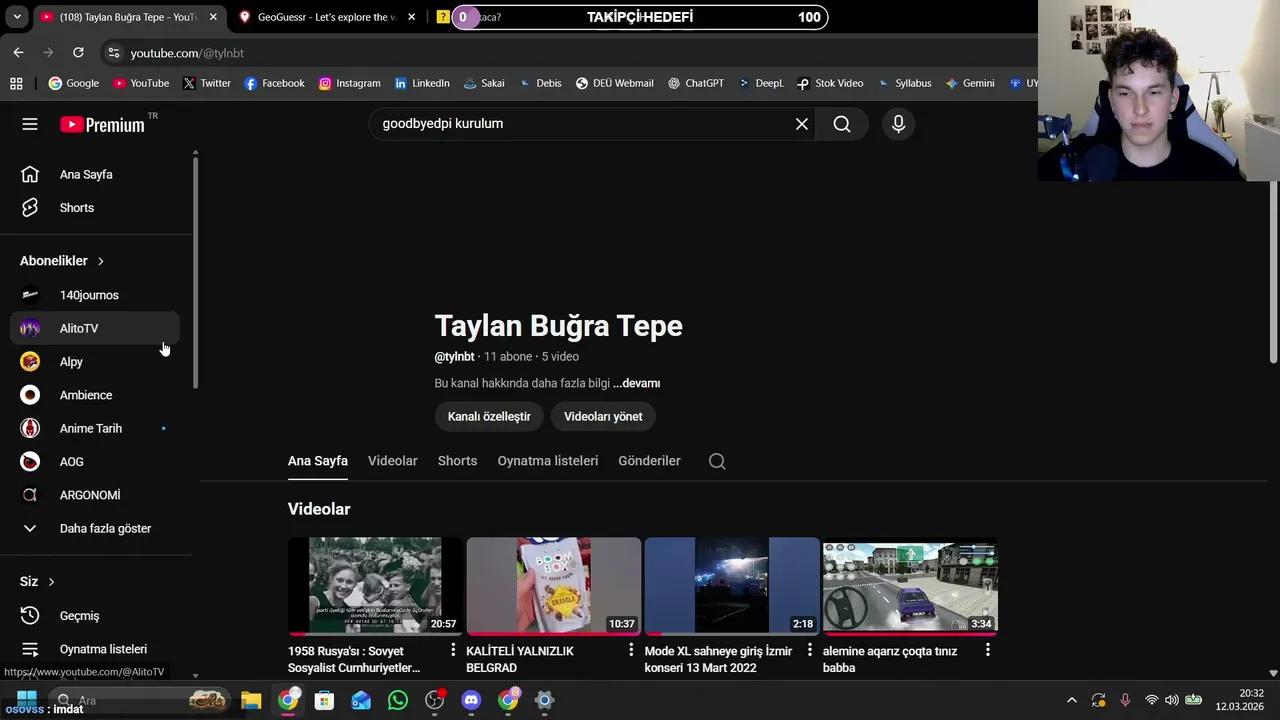Open Microsoft Store from the taskbar
Viewport: 1280px width, 720px height.
[x=324, y=700]
